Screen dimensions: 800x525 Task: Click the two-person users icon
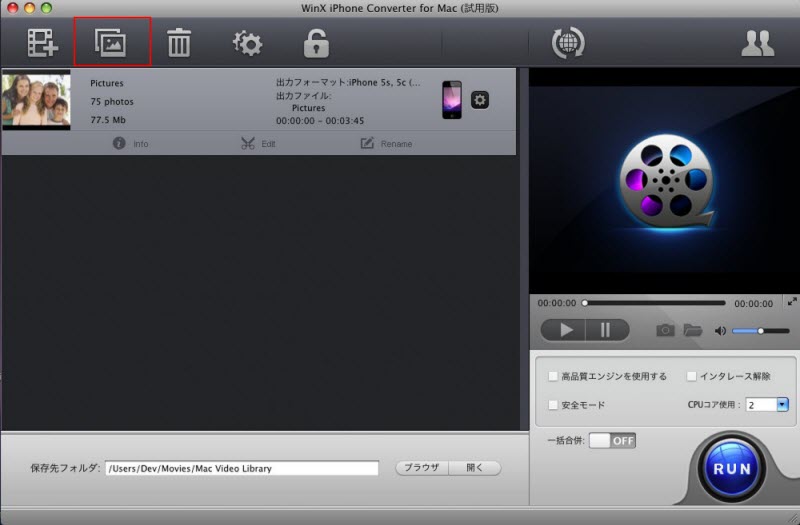point(757,43)
